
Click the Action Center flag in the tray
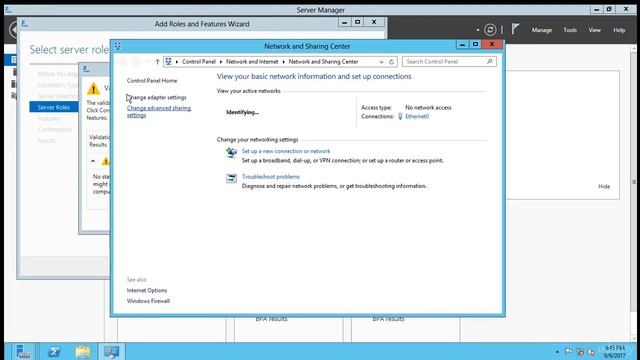pyautogui.click(x=568, y=351)
